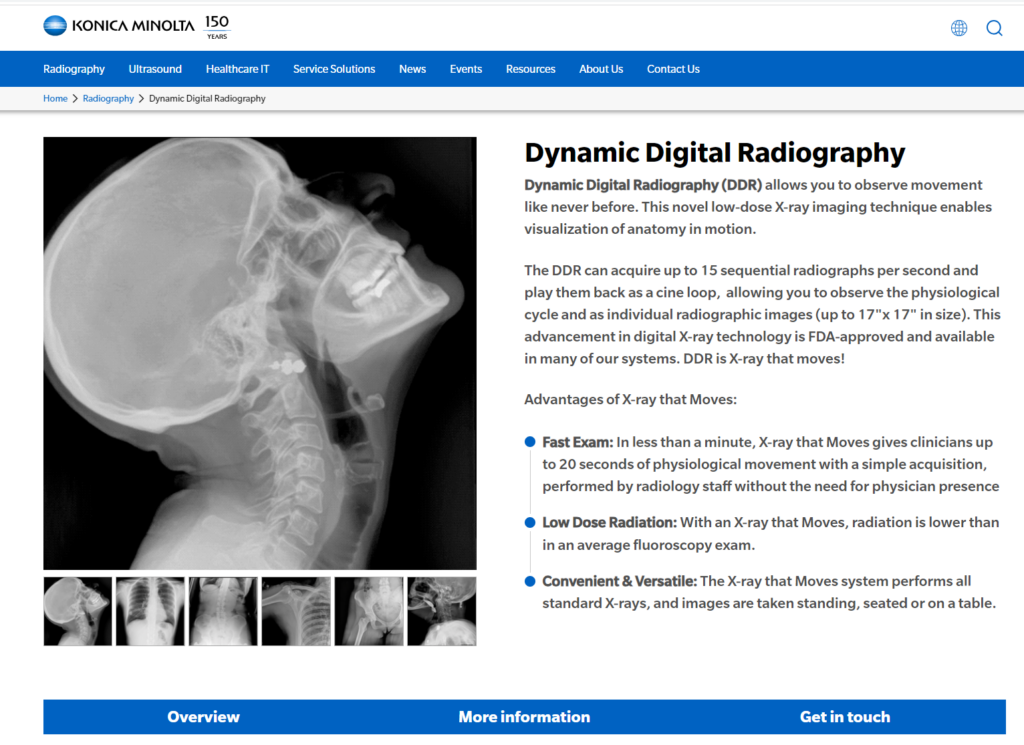1024x745 pixels.
Task: Click the Dynamic Digital Radiography page heading
Action: tap(714, 153)
